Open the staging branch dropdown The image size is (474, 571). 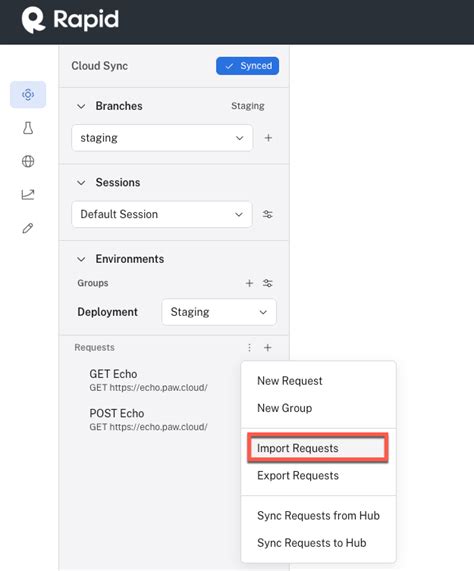click(x=162, y=138)
